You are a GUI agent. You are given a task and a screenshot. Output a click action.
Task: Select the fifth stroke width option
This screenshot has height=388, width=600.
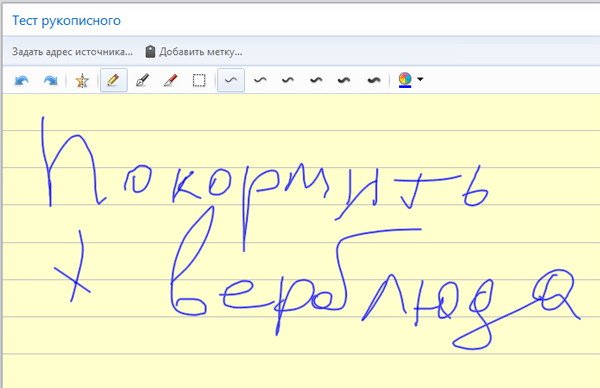[x=344, y=80]
